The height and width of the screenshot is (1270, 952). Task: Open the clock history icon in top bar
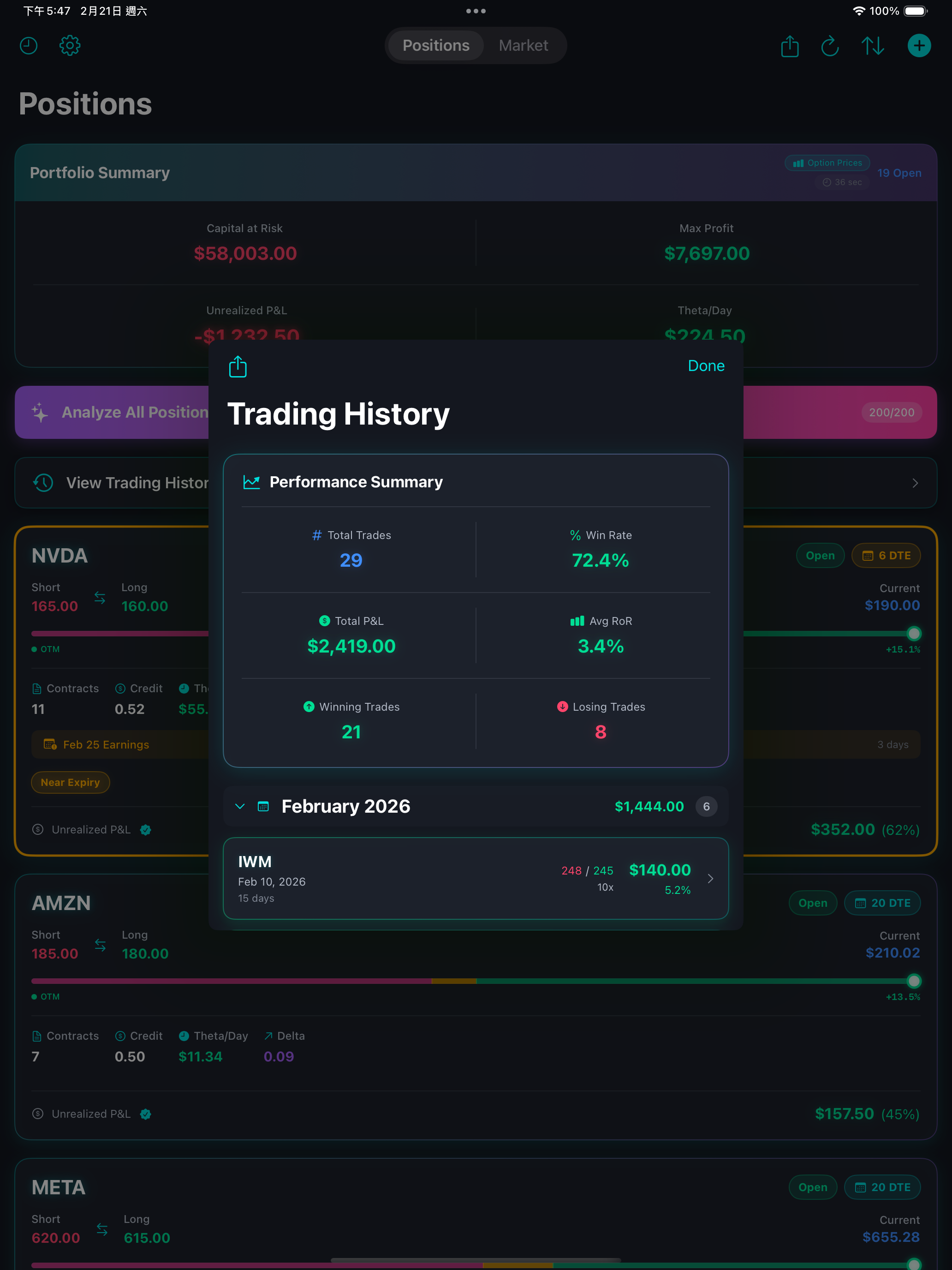(29, 45)
